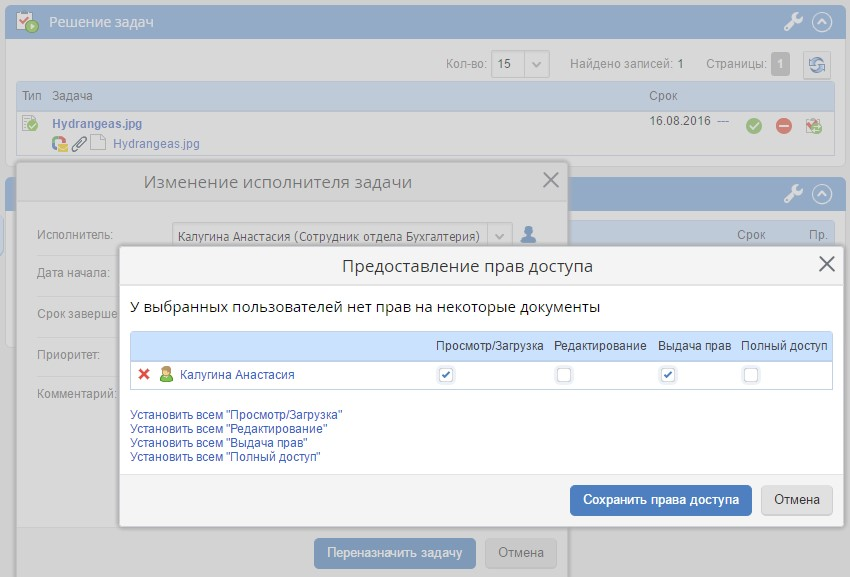Collapse the Решение задач panel

pyautogui.click(x=822, y=21)
